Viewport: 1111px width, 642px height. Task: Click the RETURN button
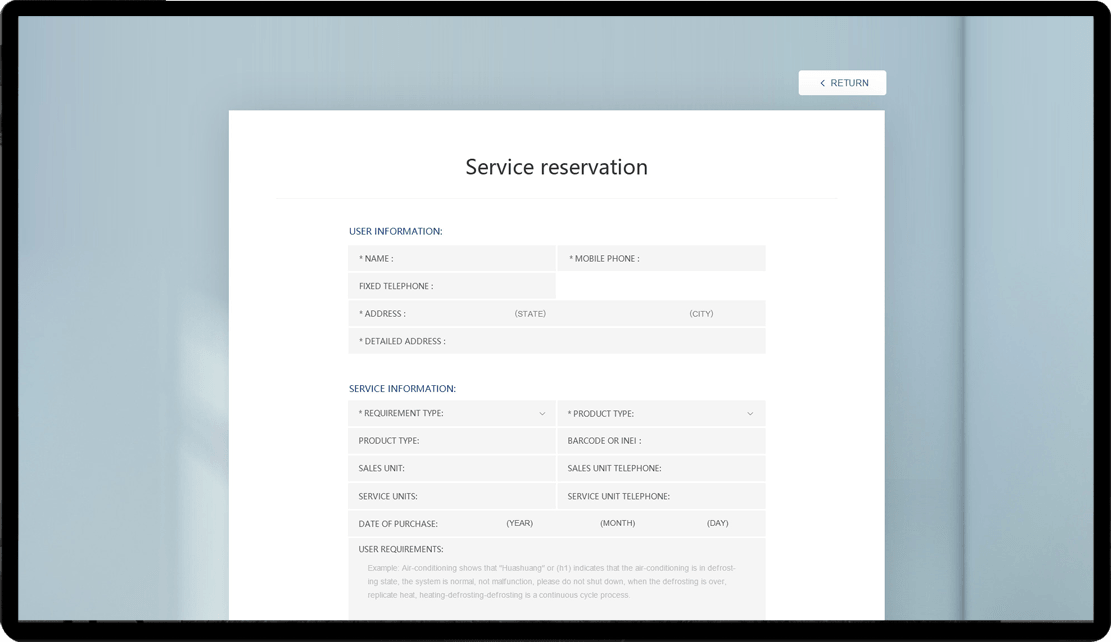(x=842, y=83)
